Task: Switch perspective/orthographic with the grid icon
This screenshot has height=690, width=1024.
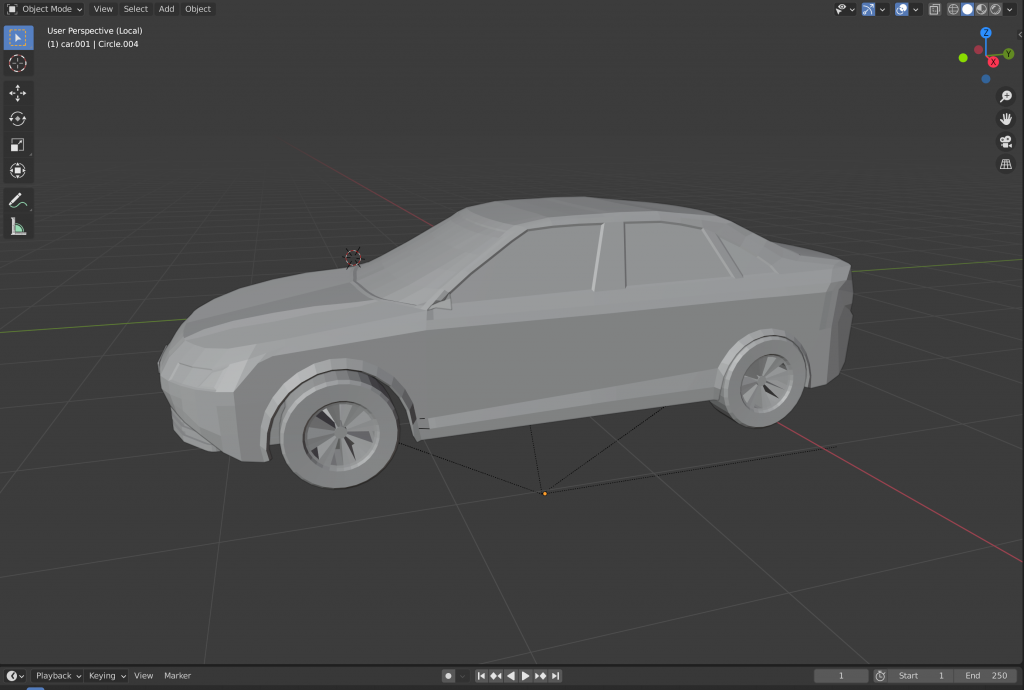Action: coord(1006,164)
